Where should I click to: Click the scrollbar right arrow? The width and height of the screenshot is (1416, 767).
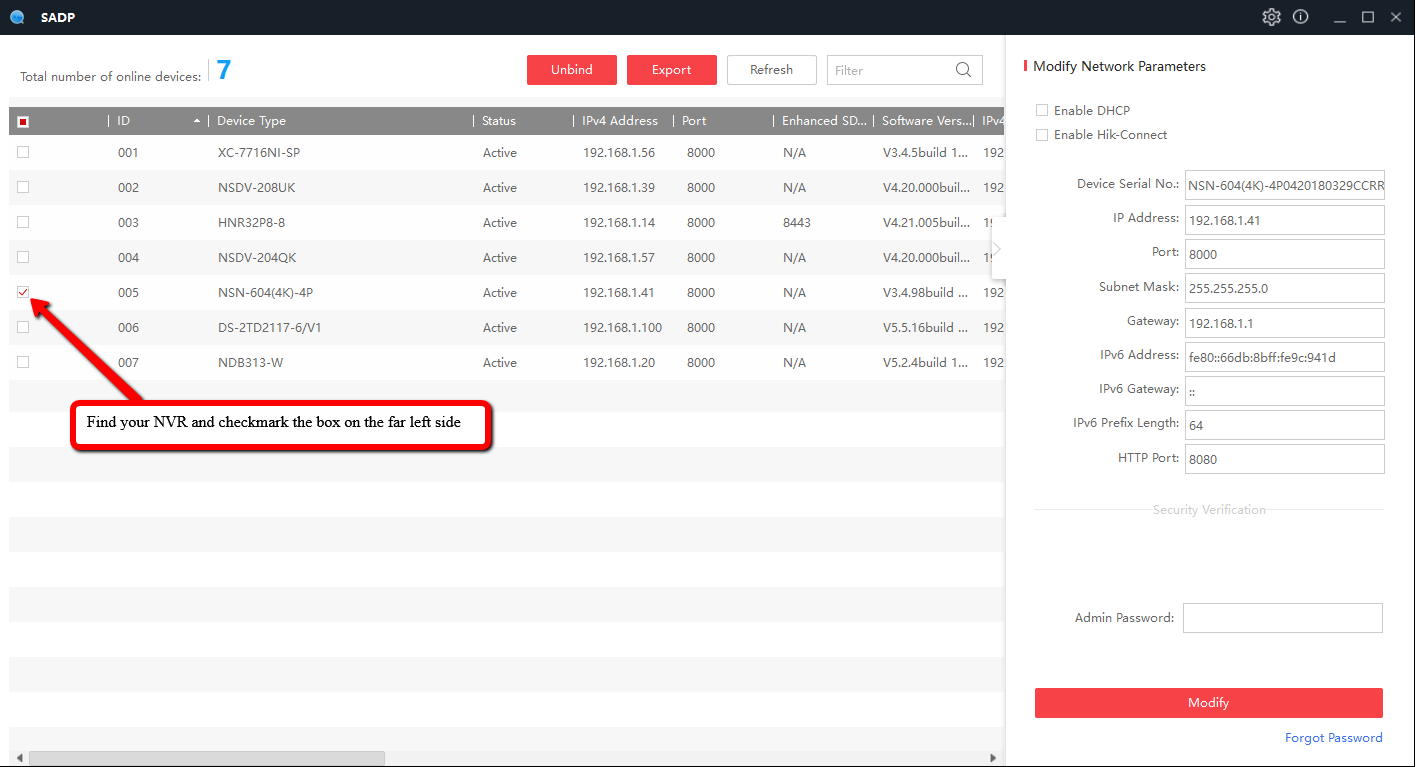(x=993, y=759)
